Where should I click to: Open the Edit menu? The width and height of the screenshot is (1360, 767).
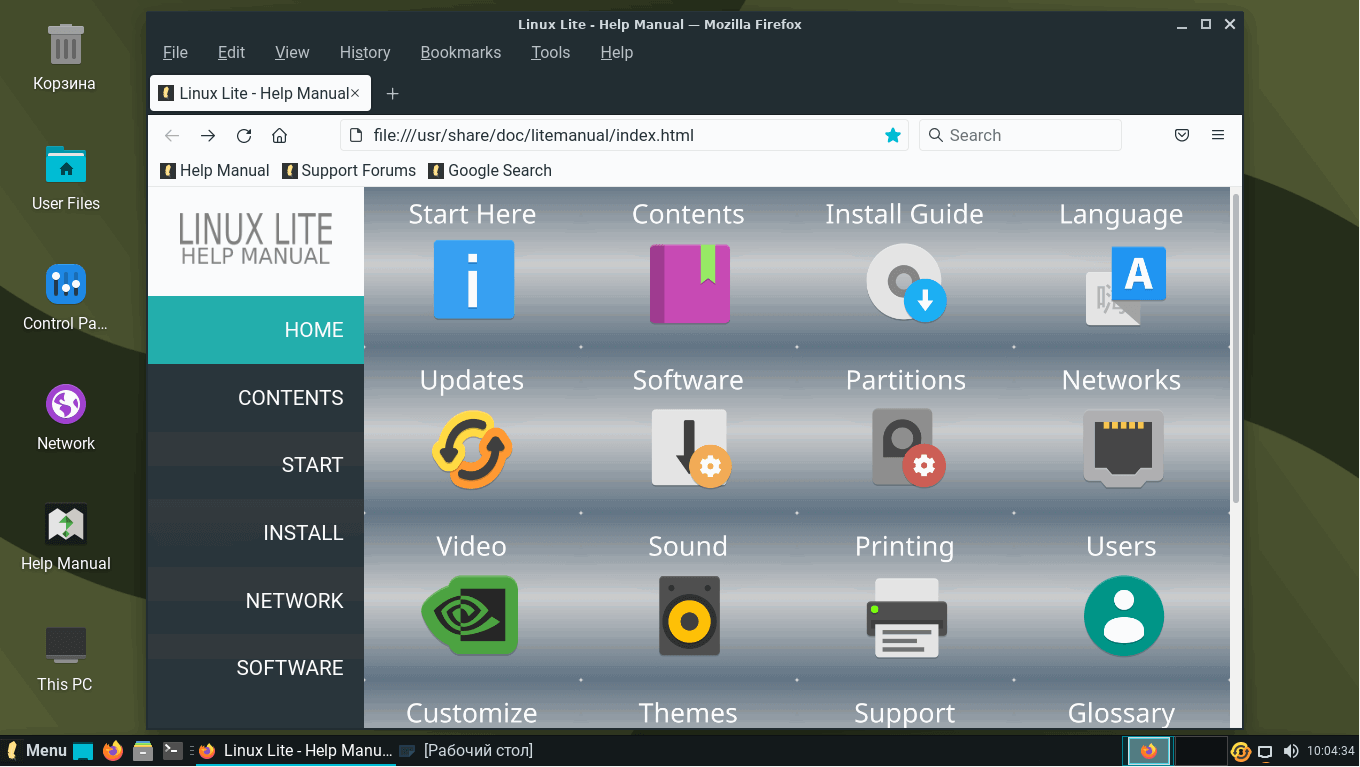(x=231, y=52)
